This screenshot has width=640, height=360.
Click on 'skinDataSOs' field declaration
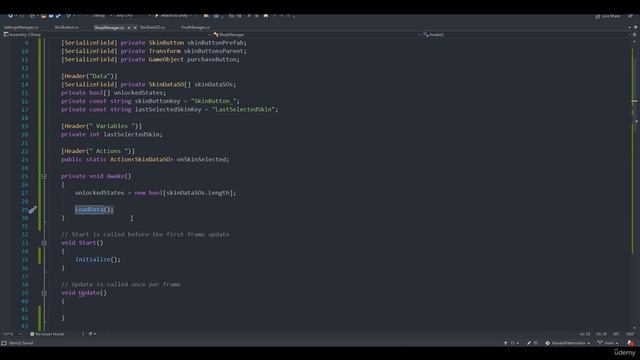(x=215, y=84)
